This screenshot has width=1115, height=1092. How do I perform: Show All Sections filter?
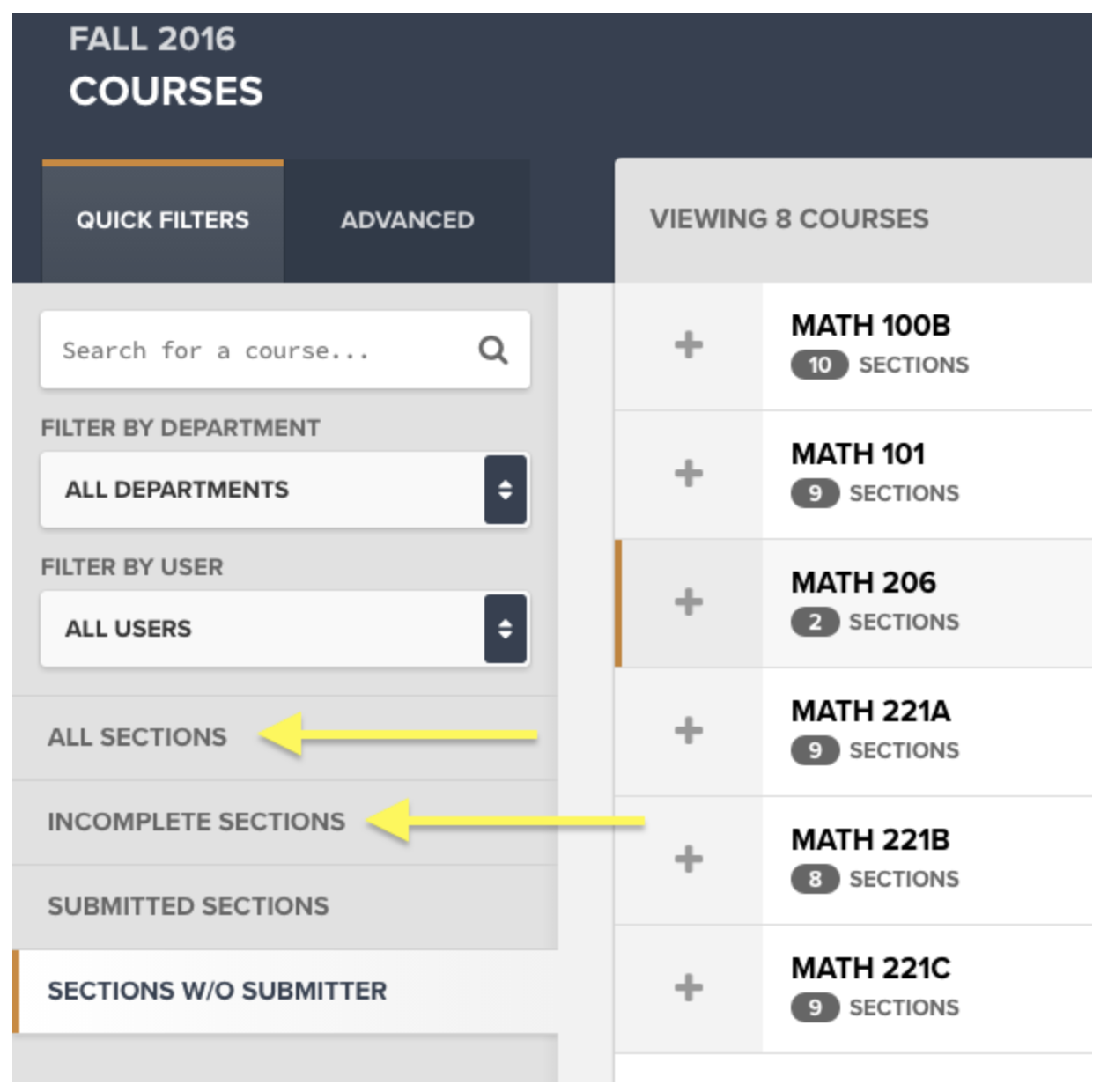[137, 737]
